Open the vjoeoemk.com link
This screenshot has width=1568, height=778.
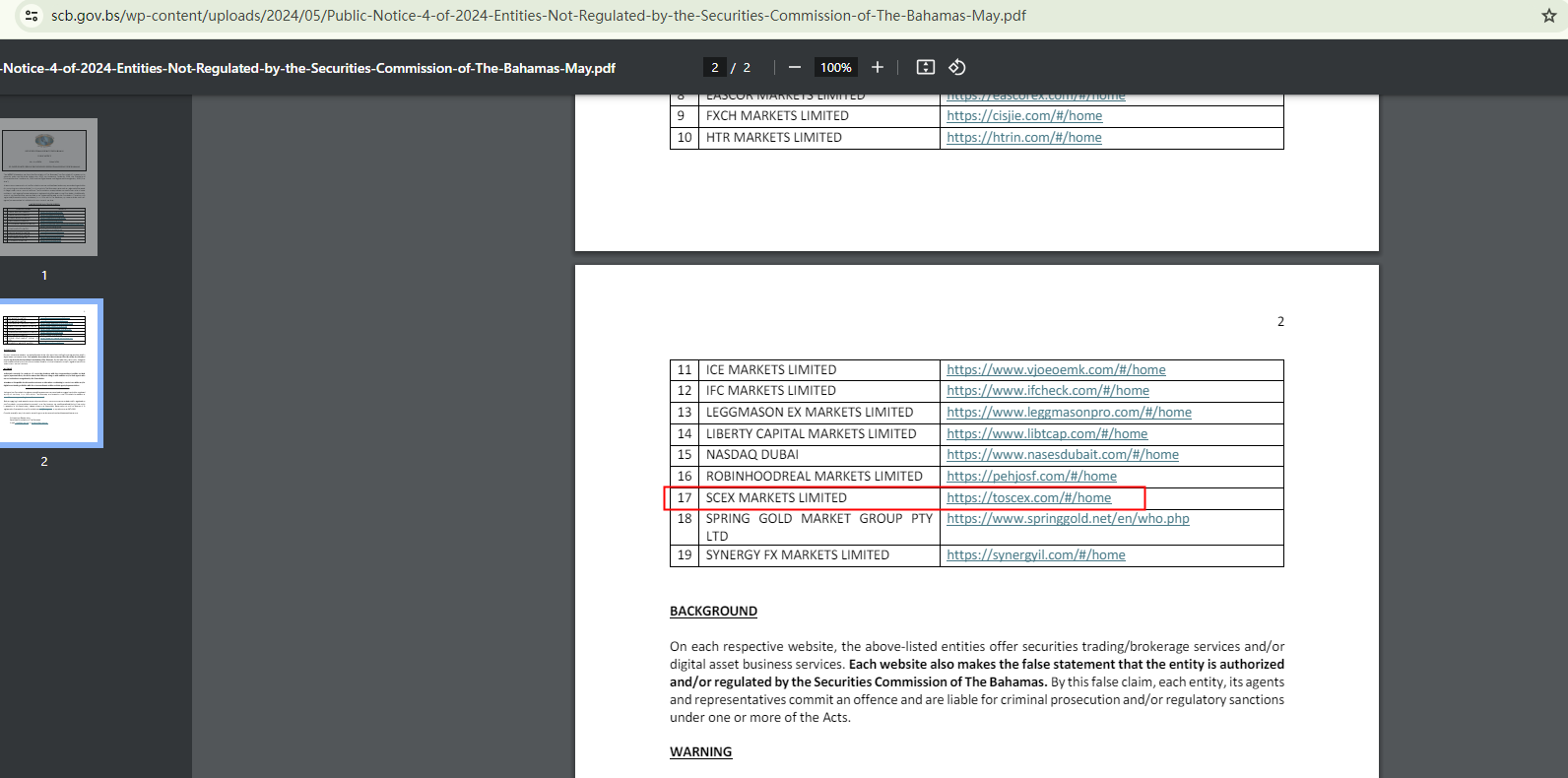click(x=1056, y=370)
